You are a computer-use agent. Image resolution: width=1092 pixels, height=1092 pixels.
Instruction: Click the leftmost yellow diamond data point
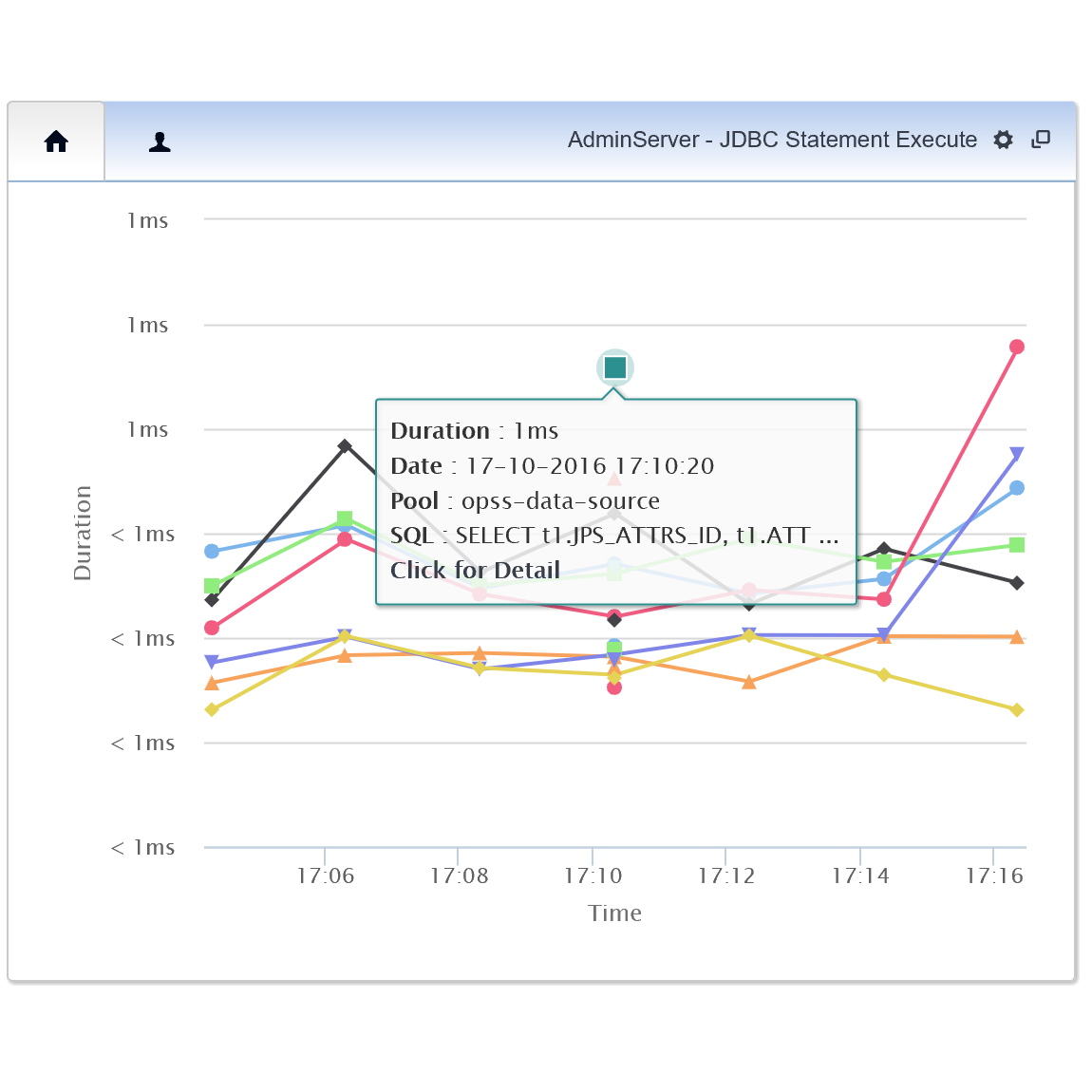pos(212,709)
